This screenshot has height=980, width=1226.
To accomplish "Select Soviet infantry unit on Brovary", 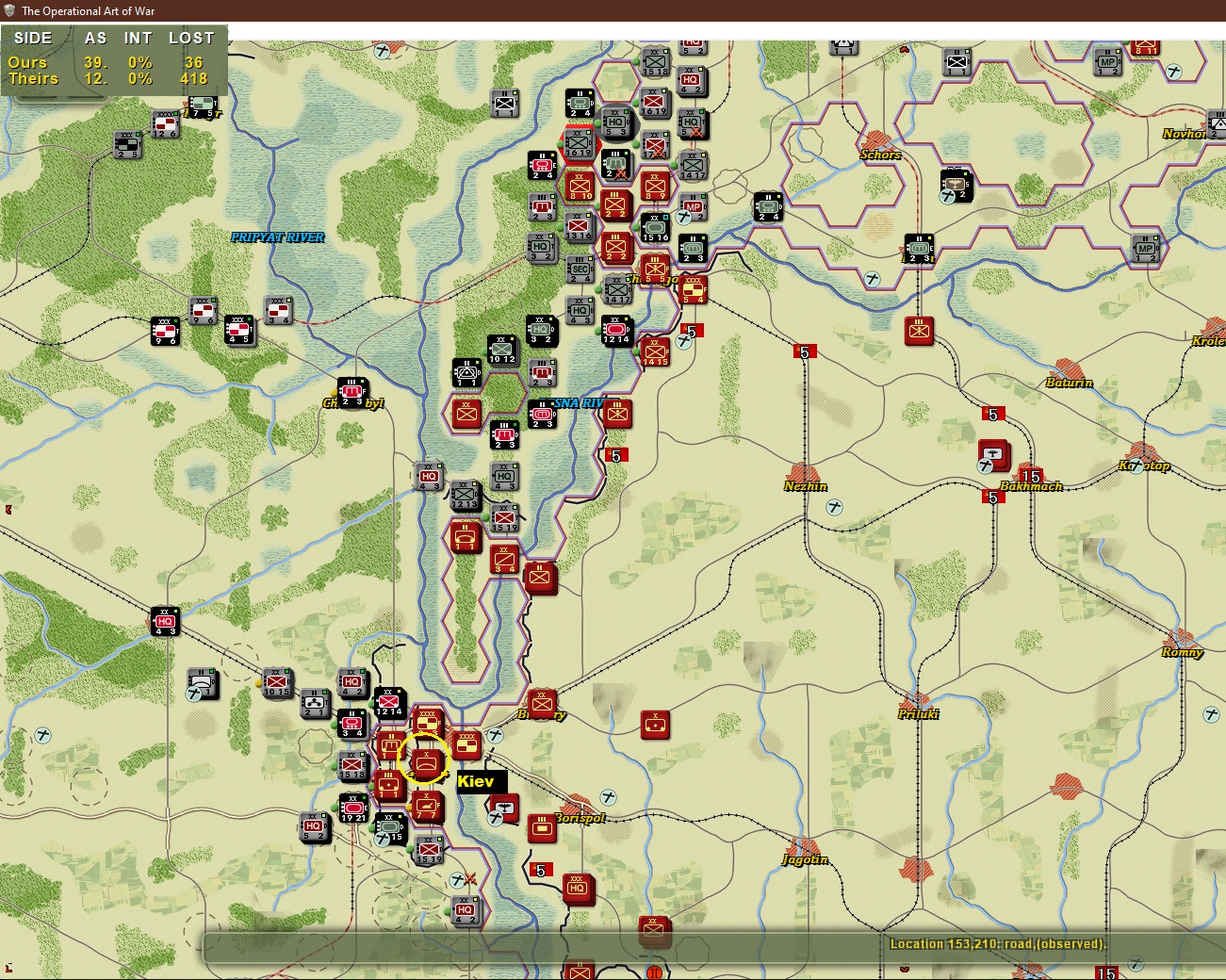I will (542, 702).
